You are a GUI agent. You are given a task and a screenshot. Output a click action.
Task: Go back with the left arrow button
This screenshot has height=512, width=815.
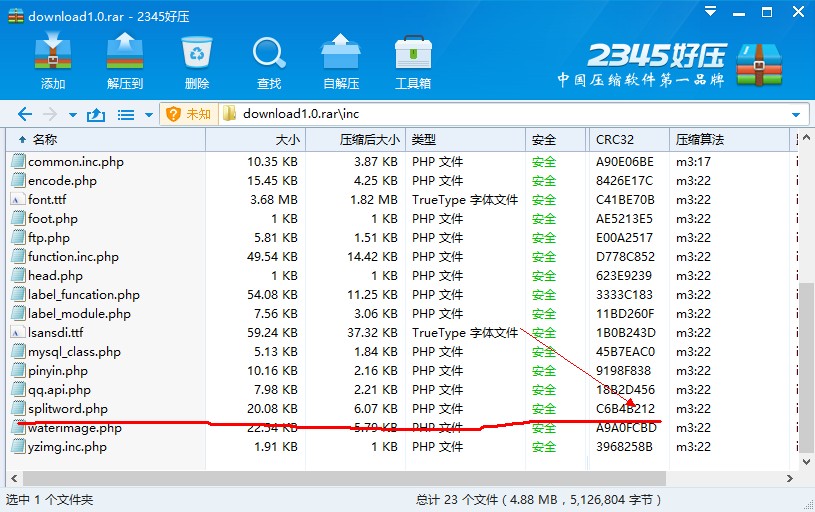pos(24,114)
